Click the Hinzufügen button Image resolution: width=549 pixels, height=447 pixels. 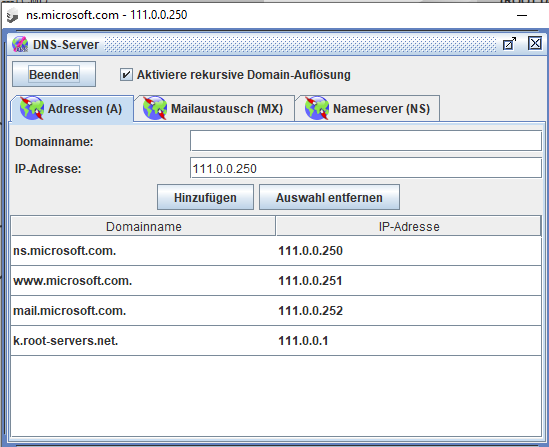pyautogui.click(x=205, y=197)
